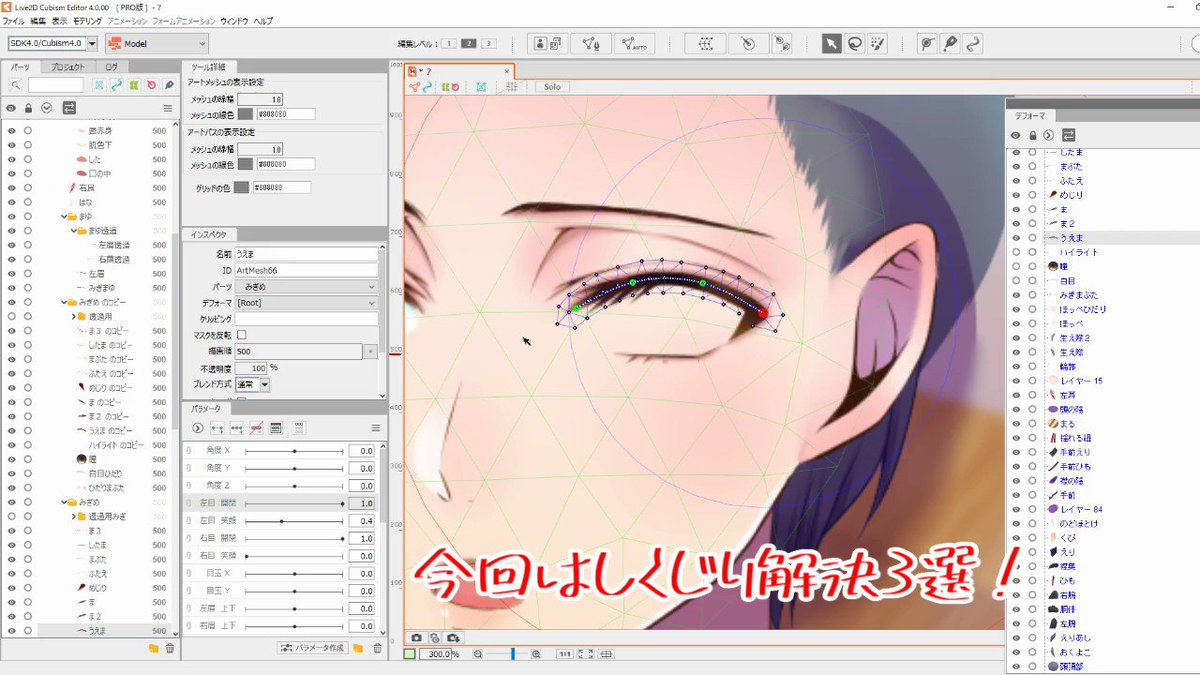Click the texture atlas person icon

click(x=549, y=44)
